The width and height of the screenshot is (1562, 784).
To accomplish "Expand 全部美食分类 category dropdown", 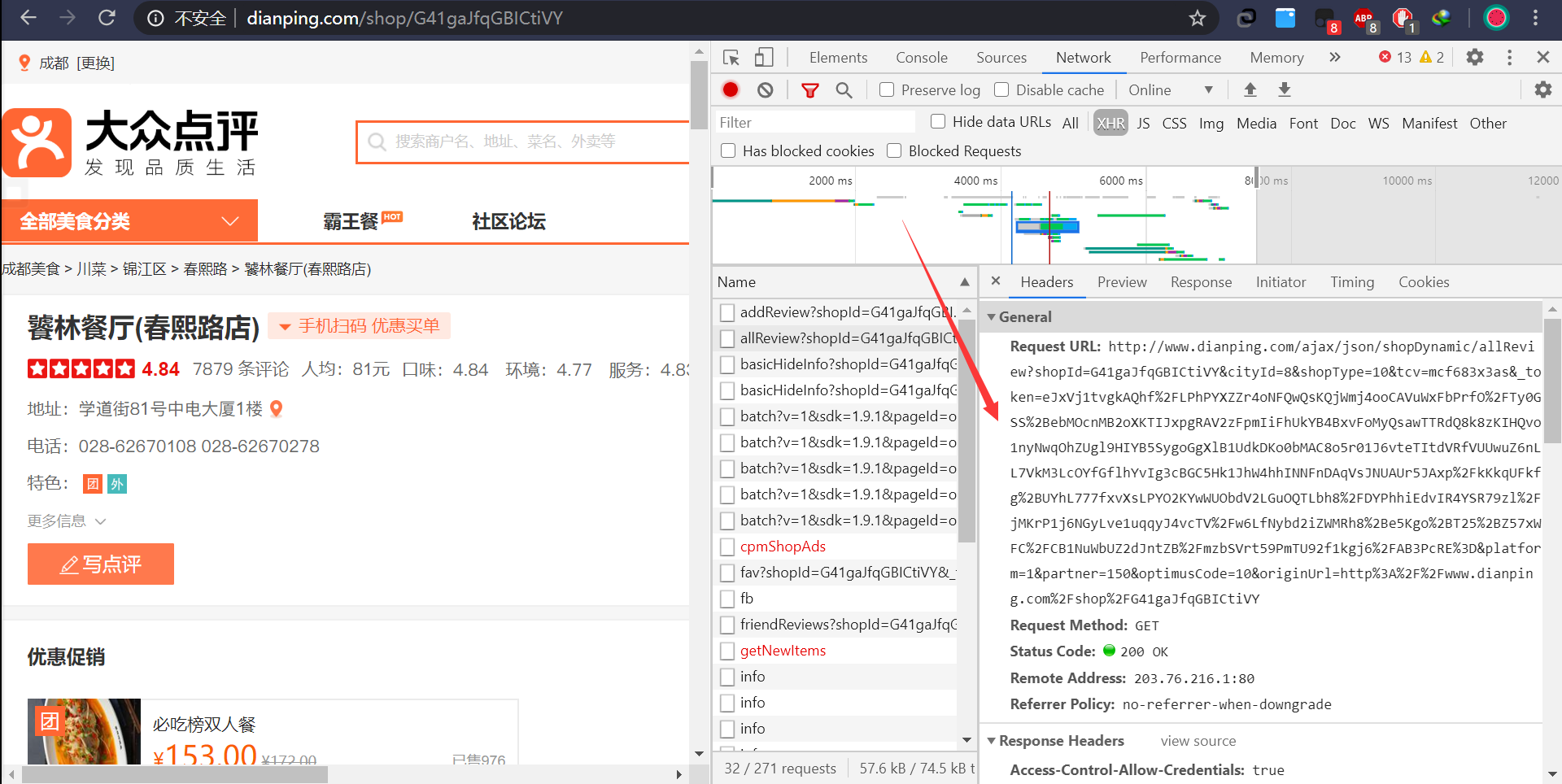I will [x=129, y=221].
